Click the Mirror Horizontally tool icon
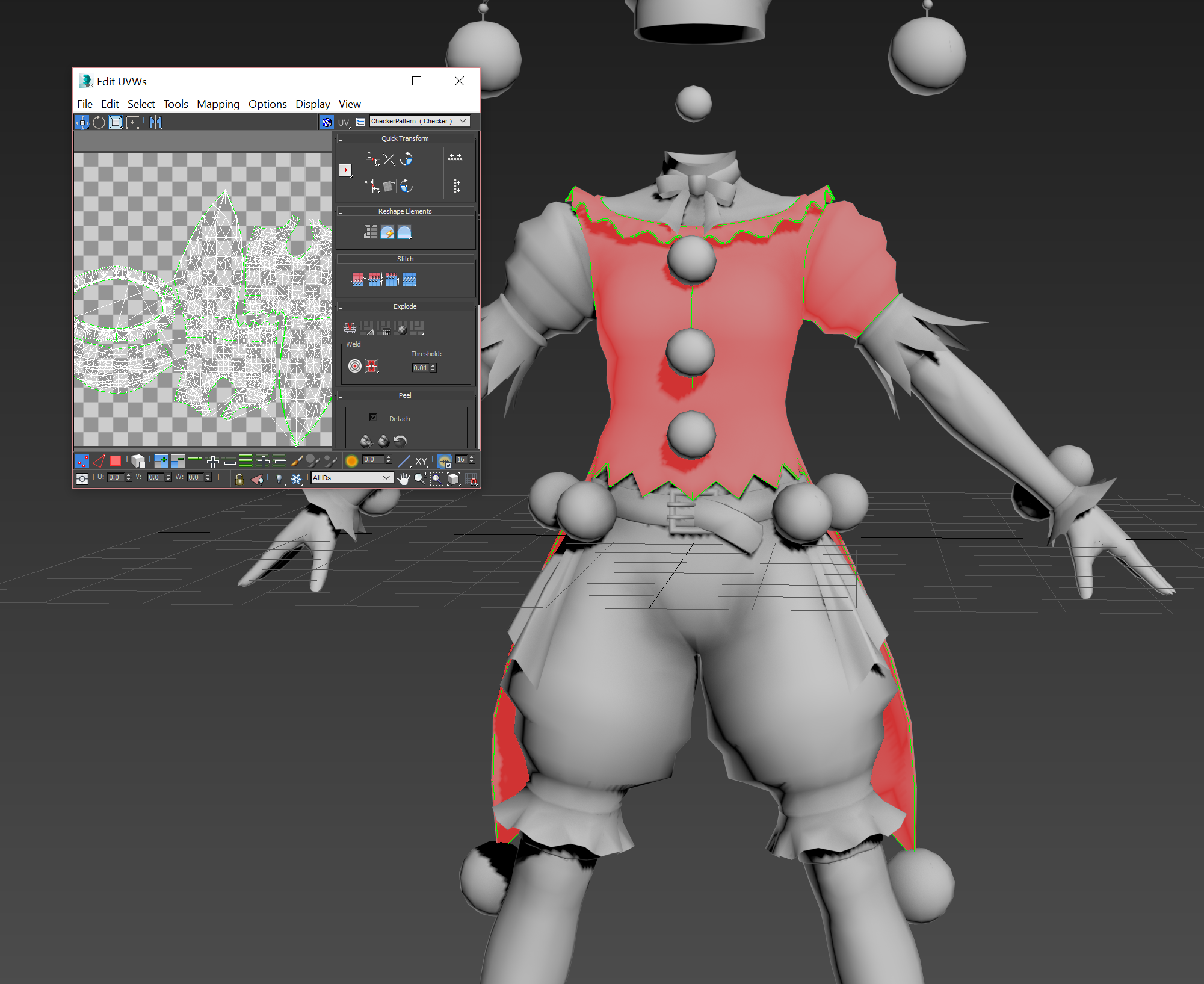Screen dimensions: 1204x984 tap(156, 123)
